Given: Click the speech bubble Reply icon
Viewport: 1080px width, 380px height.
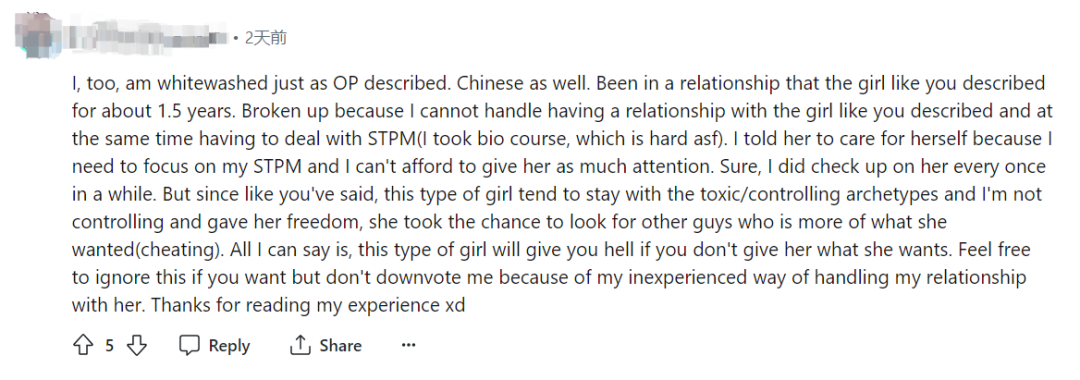Looking at the screenshot, I should [x=189, y=345].
